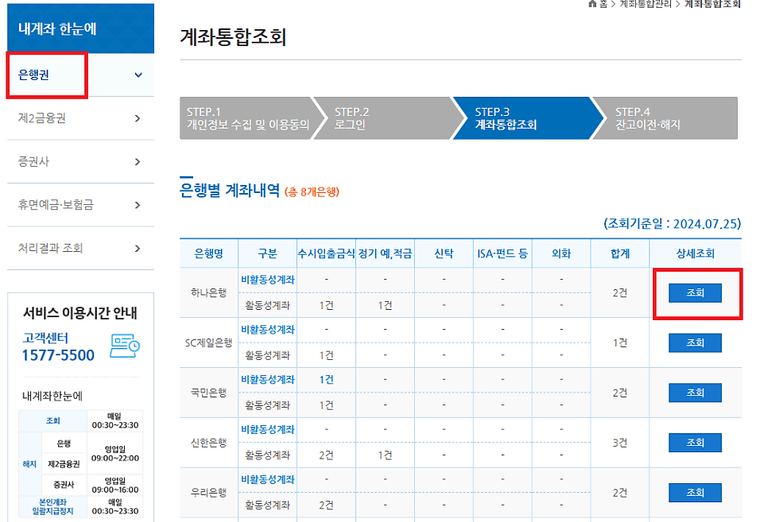This screenshot has width=768, height=522.
Task: Expand the 제2금융권 sidebar menu
Action: [x=138, y=119]
